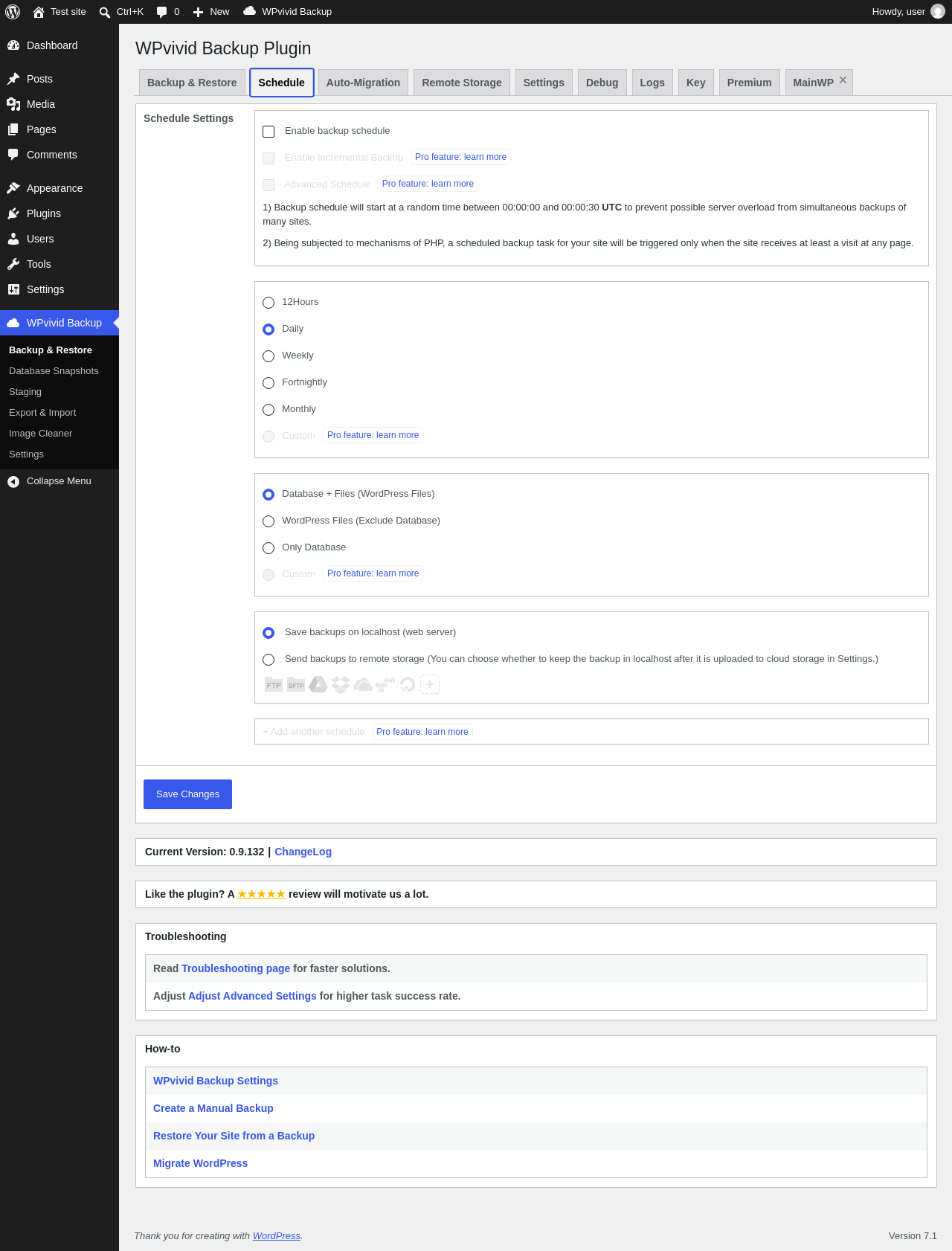Screen dimensions: 952x1251
Task: Click the WordPress logo in admin bar
Action: click(x=13, y=12)
